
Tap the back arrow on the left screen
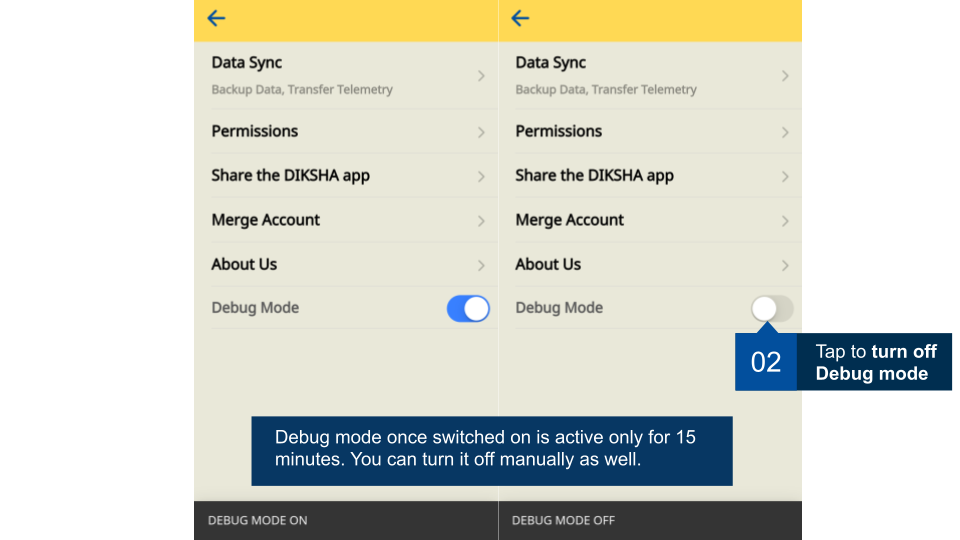[216, 19]
